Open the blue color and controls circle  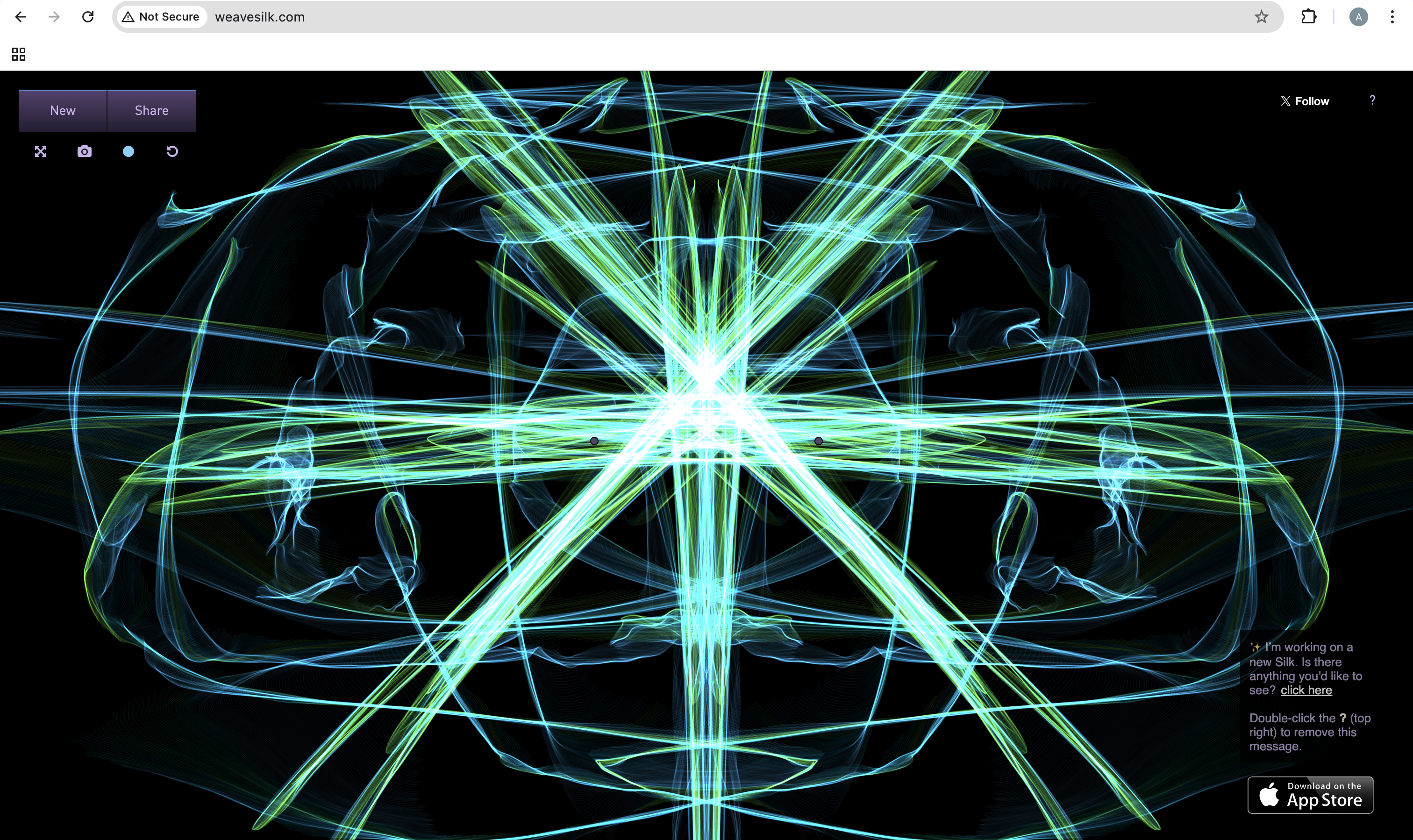click(128, 151)
